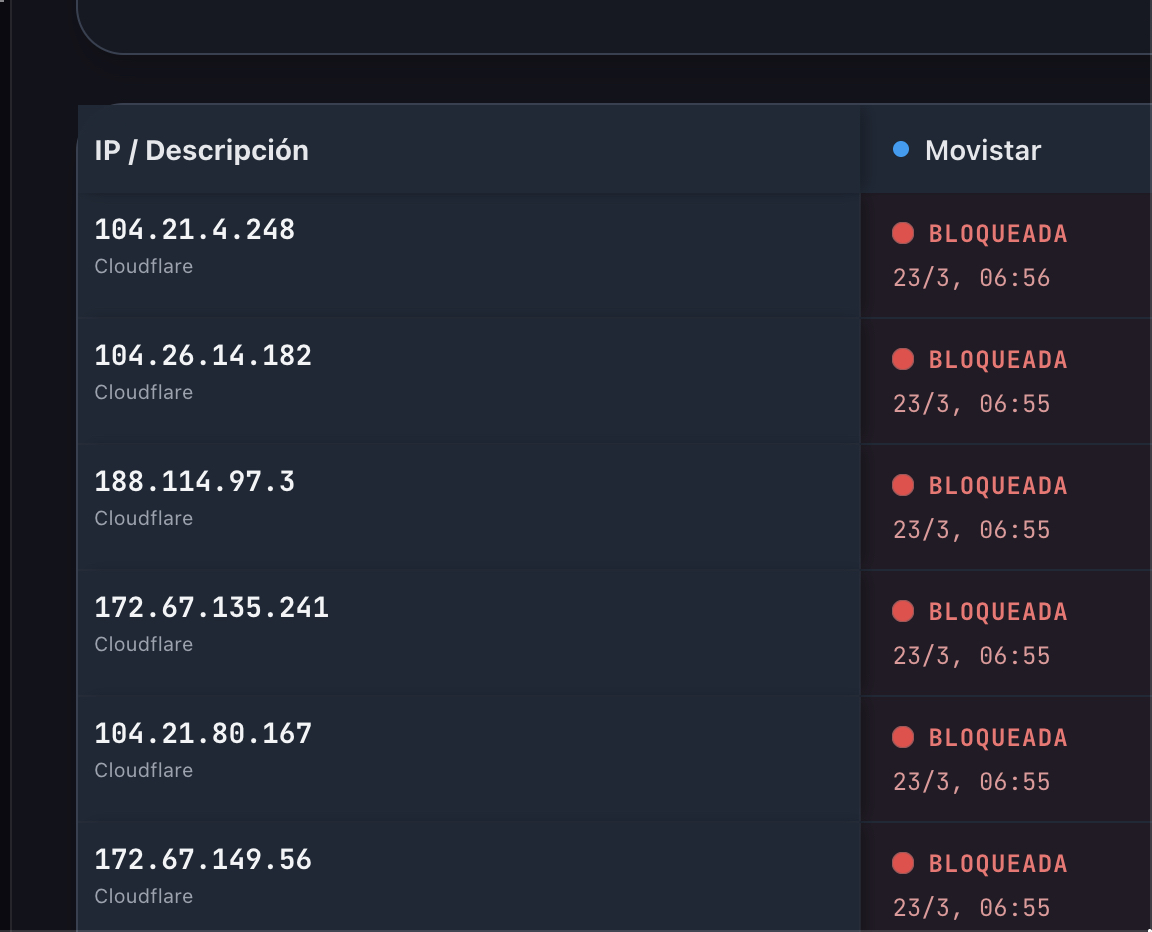1152x932 pixels.
Task: Select IP address 104.26.14.182
Action: (x=203, y=355)
